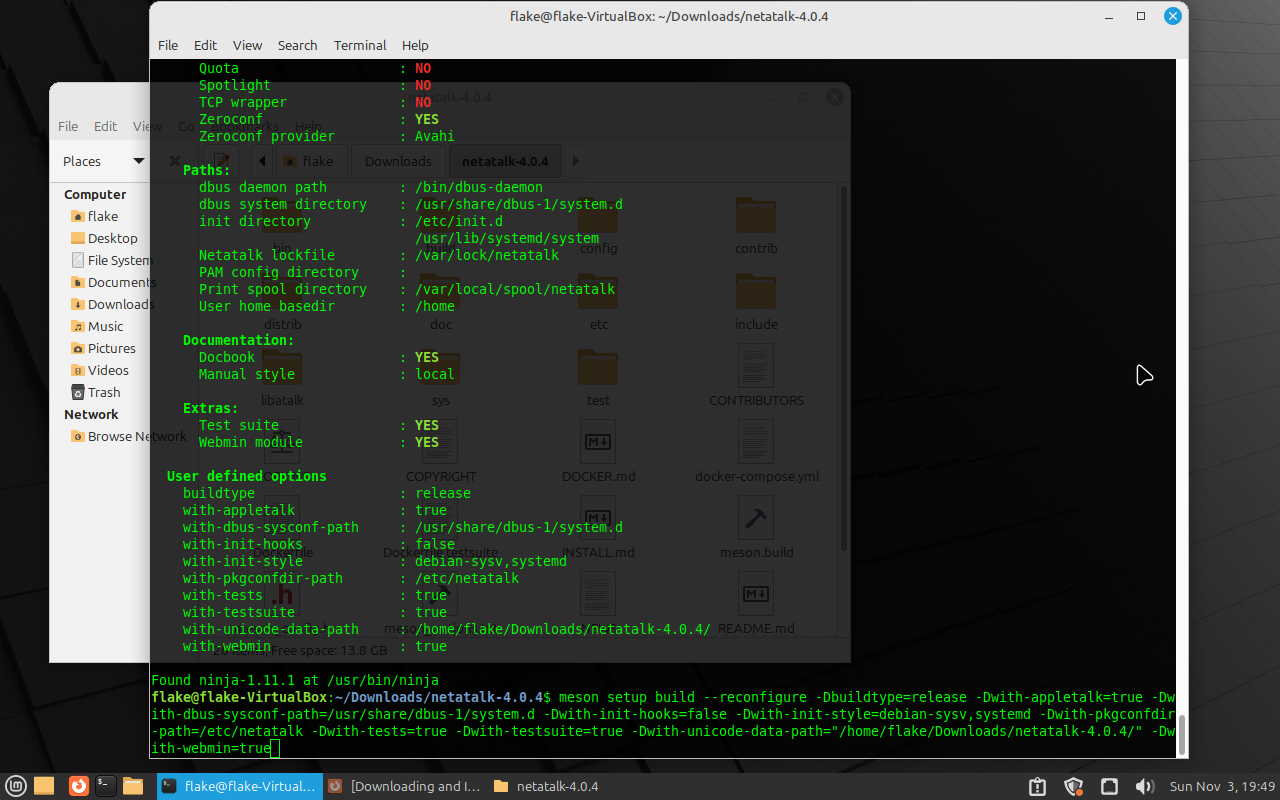Click the '/var/local/spool/netatalk' path text

515,289
